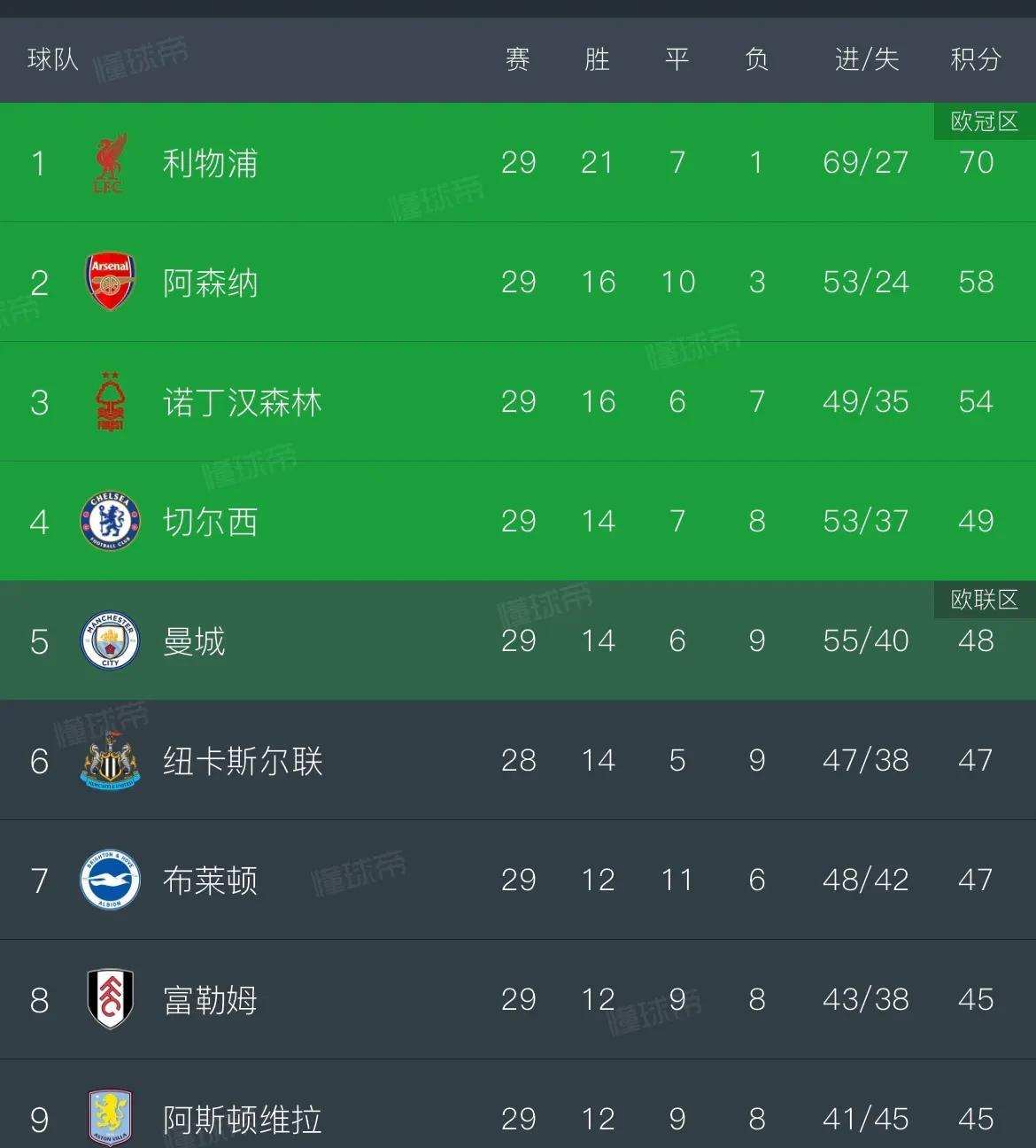Tap the Newcastle United crest
This screenshot has height=1148, width=1036.
click(111, 760)
